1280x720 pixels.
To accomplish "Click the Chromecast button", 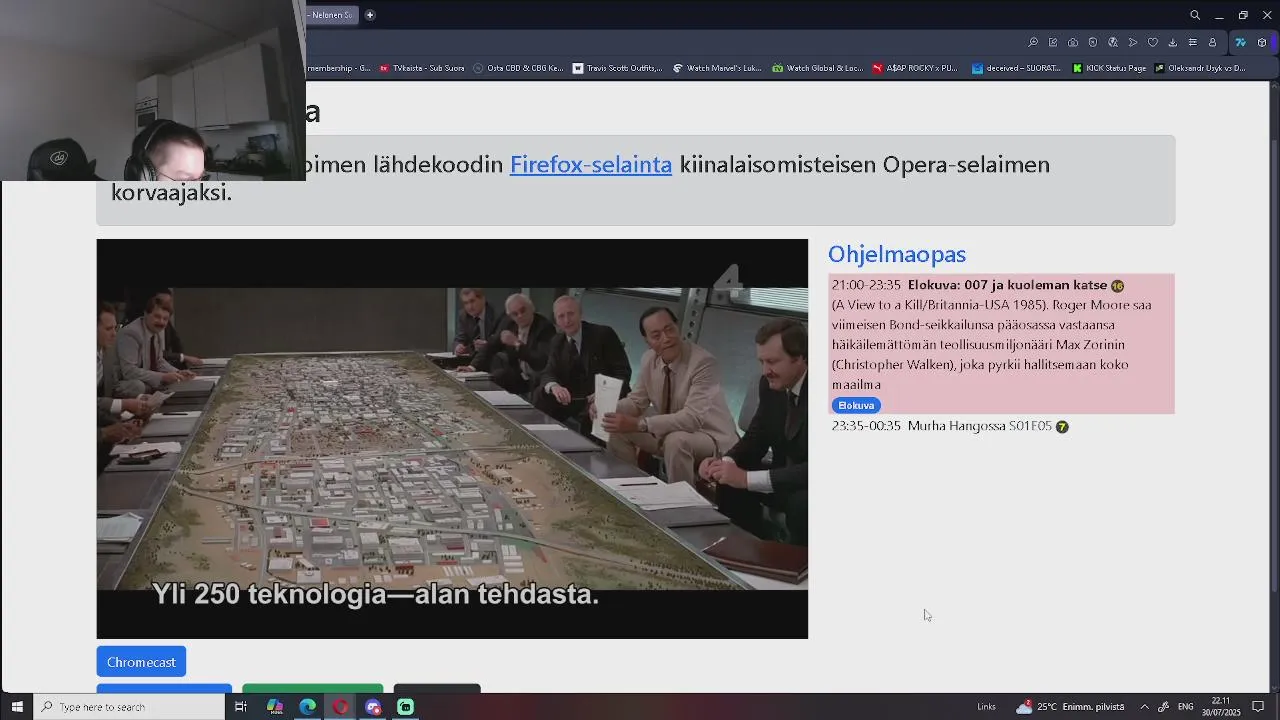I will [141, 662].
